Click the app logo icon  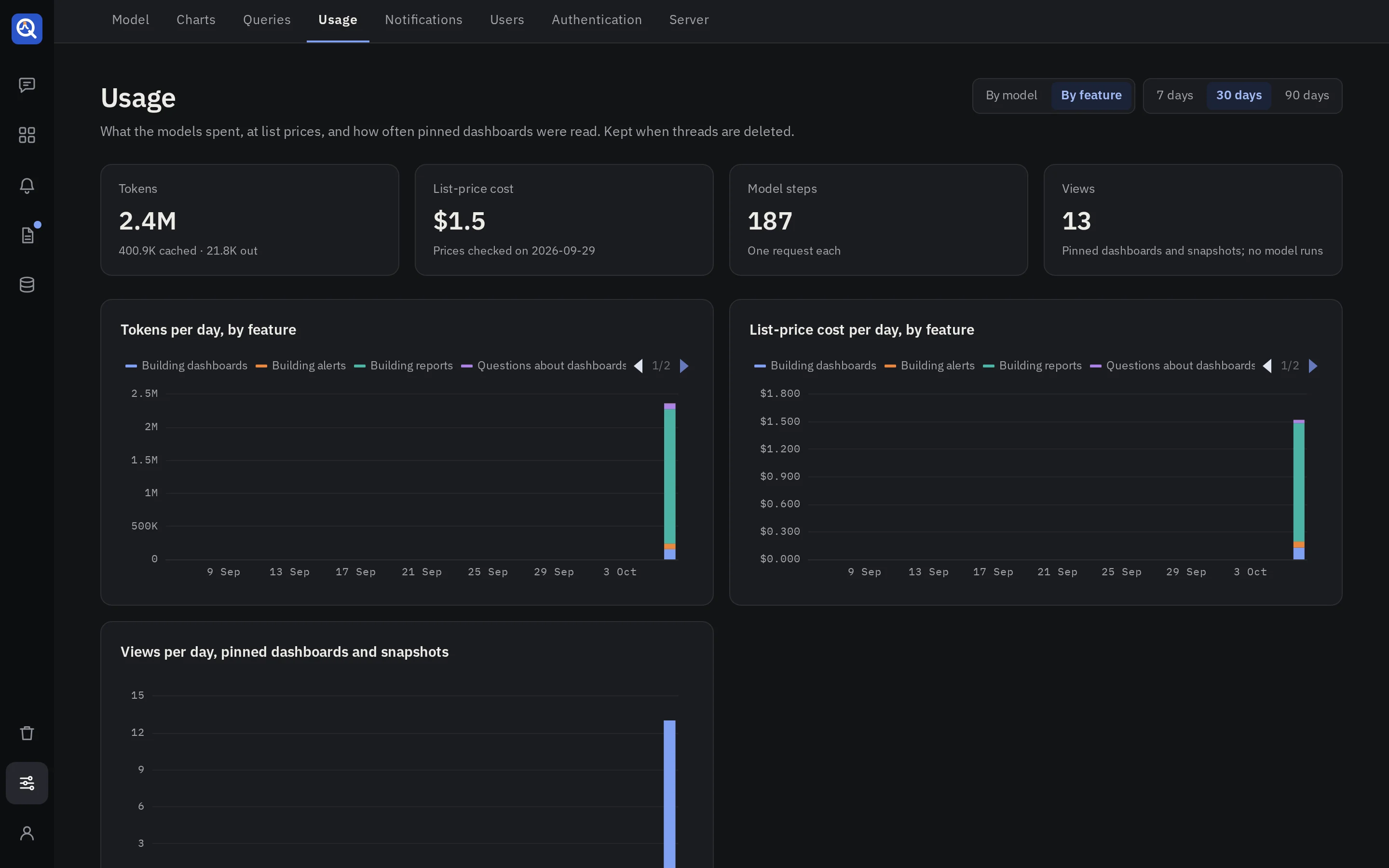(x=27, y=29)
